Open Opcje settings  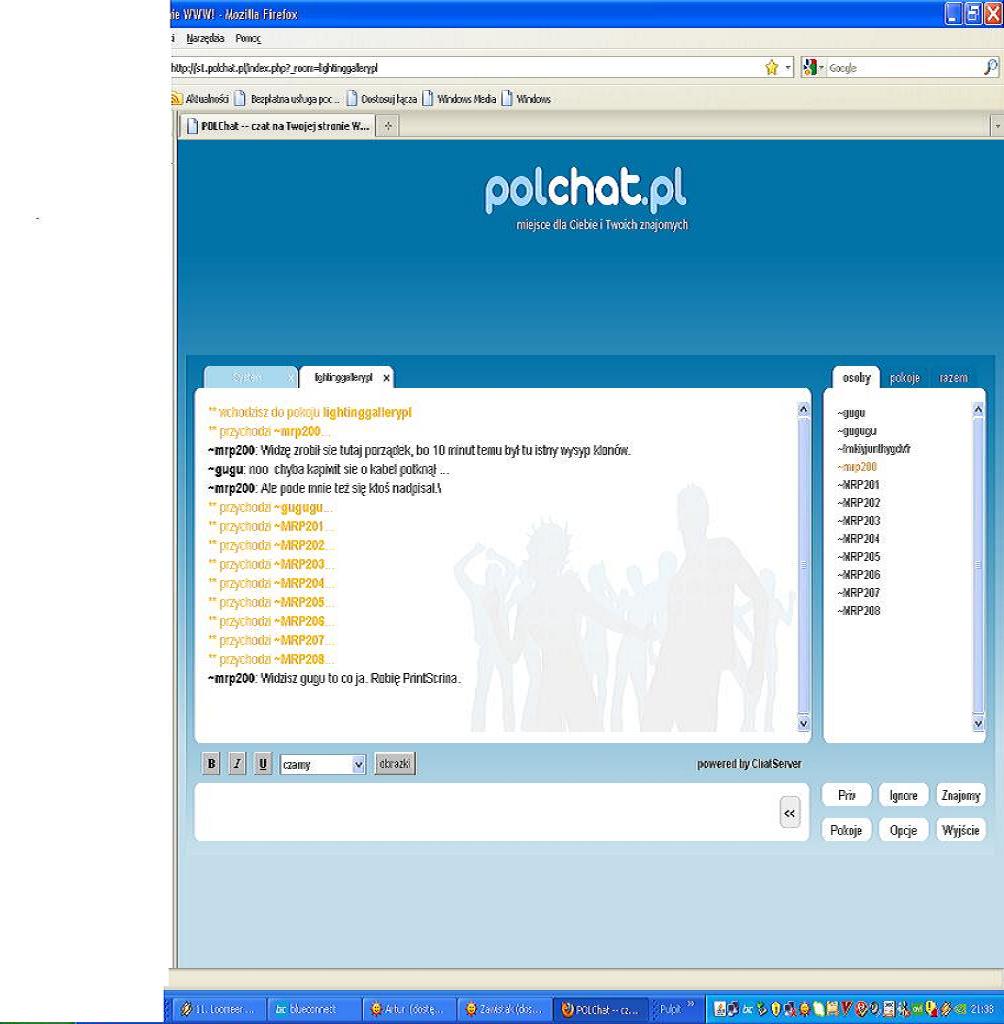pos(903,830)
